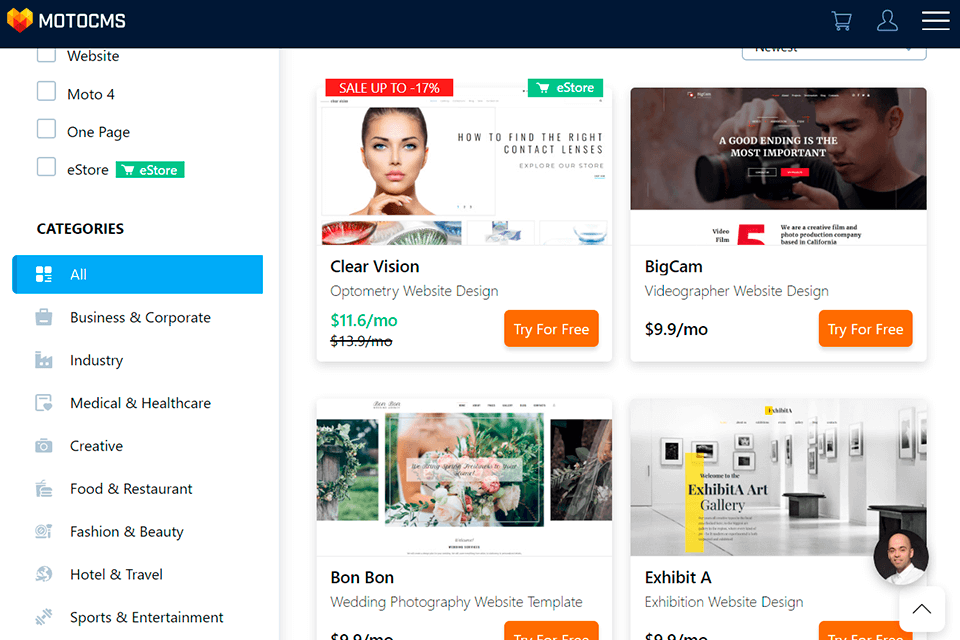Open the Bon Bon wedding preview thumbnail
Screen dimensions: 960x640
(x=464, y=478)
